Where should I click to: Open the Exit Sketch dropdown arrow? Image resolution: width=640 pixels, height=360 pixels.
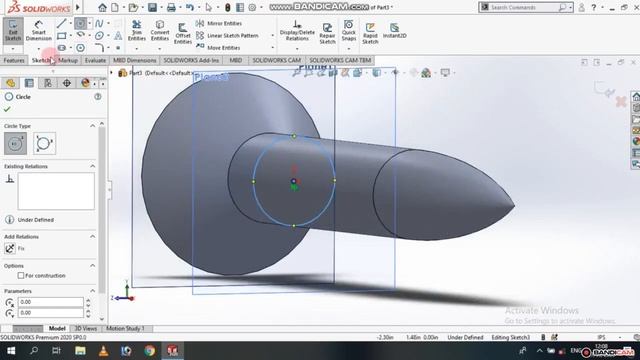point(13,49)
